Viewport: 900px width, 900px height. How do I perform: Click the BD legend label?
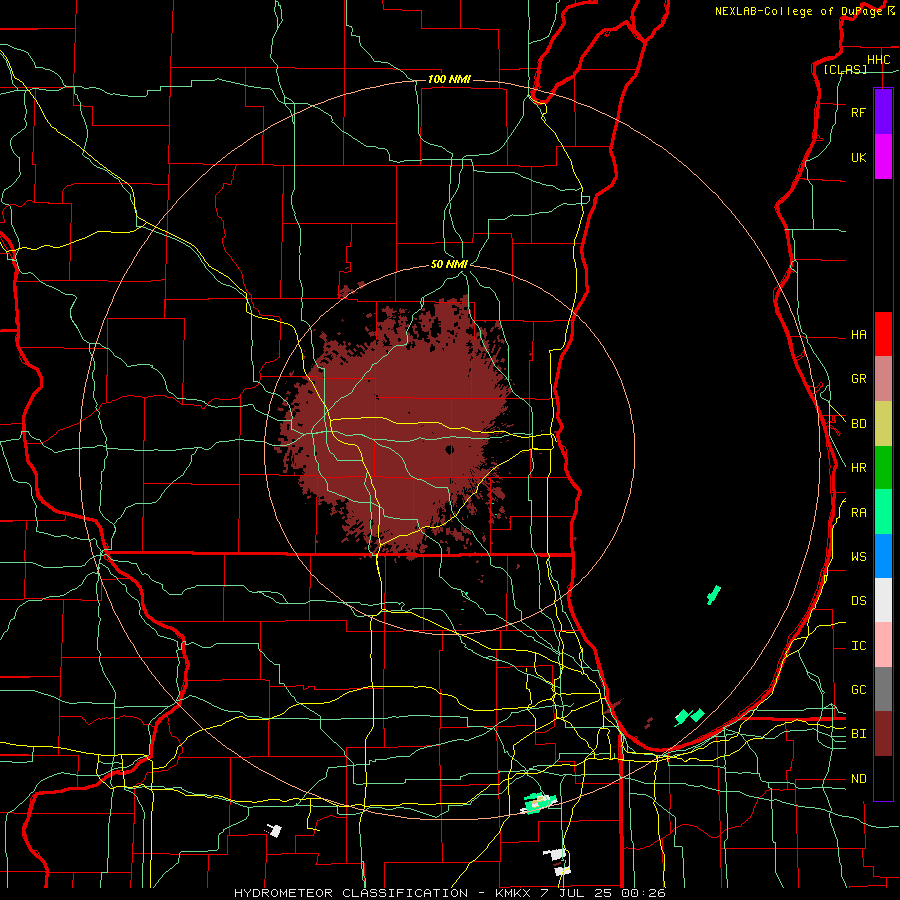858,424
